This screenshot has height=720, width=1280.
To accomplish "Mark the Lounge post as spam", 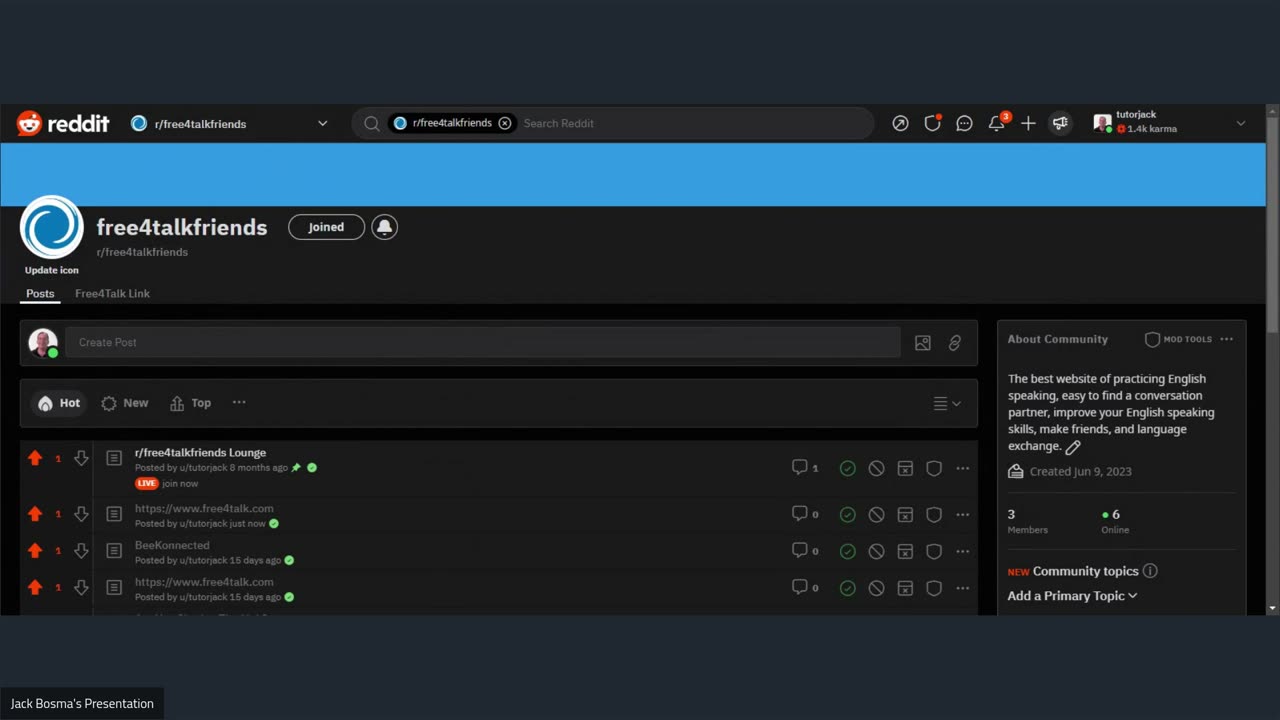I will (905, 468).
